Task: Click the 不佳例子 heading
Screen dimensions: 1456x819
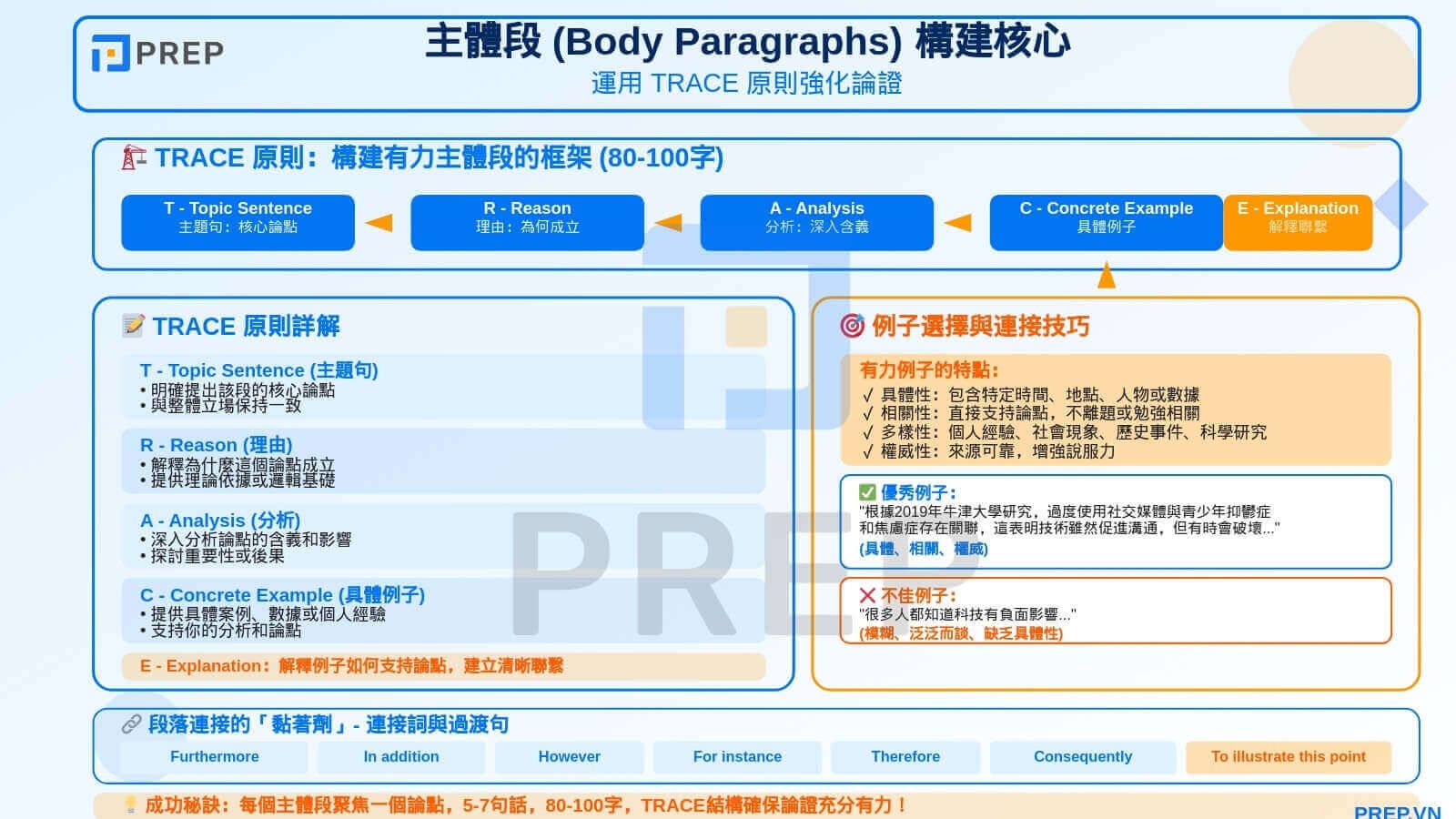Action: point(918,595)
